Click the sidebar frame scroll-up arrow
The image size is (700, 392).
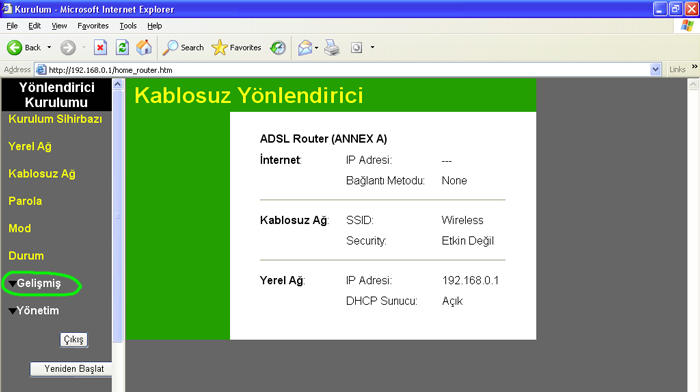tap(118, 84)
